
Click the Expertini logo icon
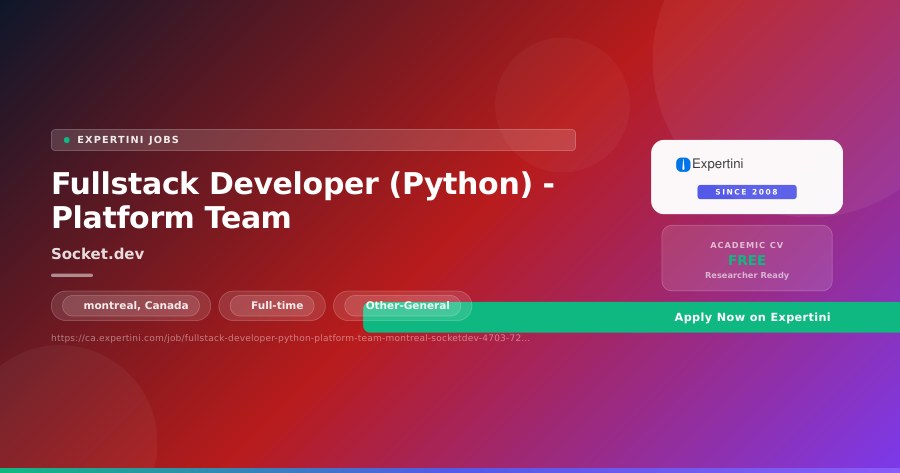683,165
